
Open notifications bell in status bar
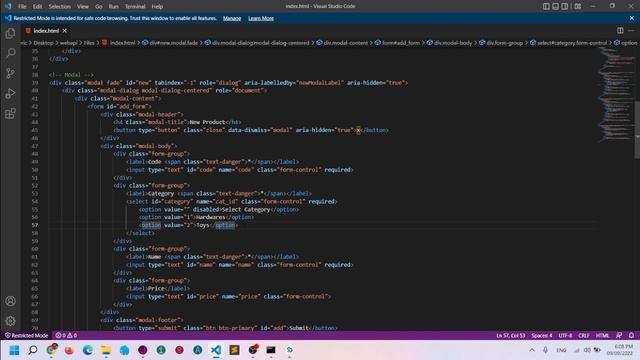[x=631, y=336]
